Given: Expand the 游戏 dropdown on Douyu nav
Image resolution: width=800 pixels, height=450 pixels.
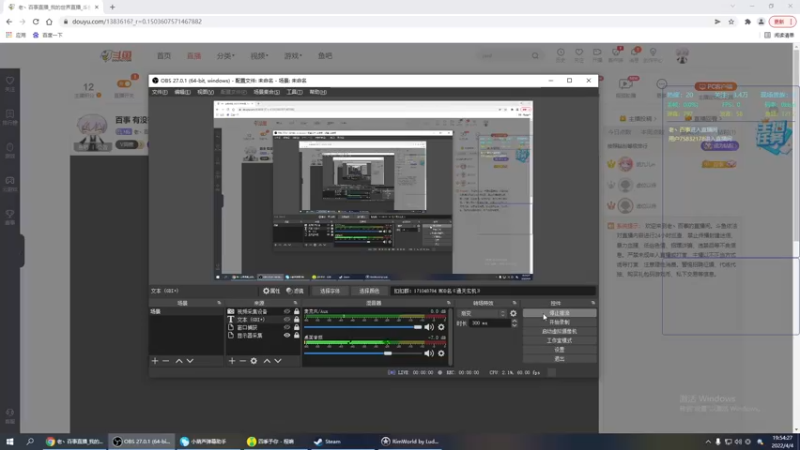Looking at the screenshot, I should (x=293, y=56).
